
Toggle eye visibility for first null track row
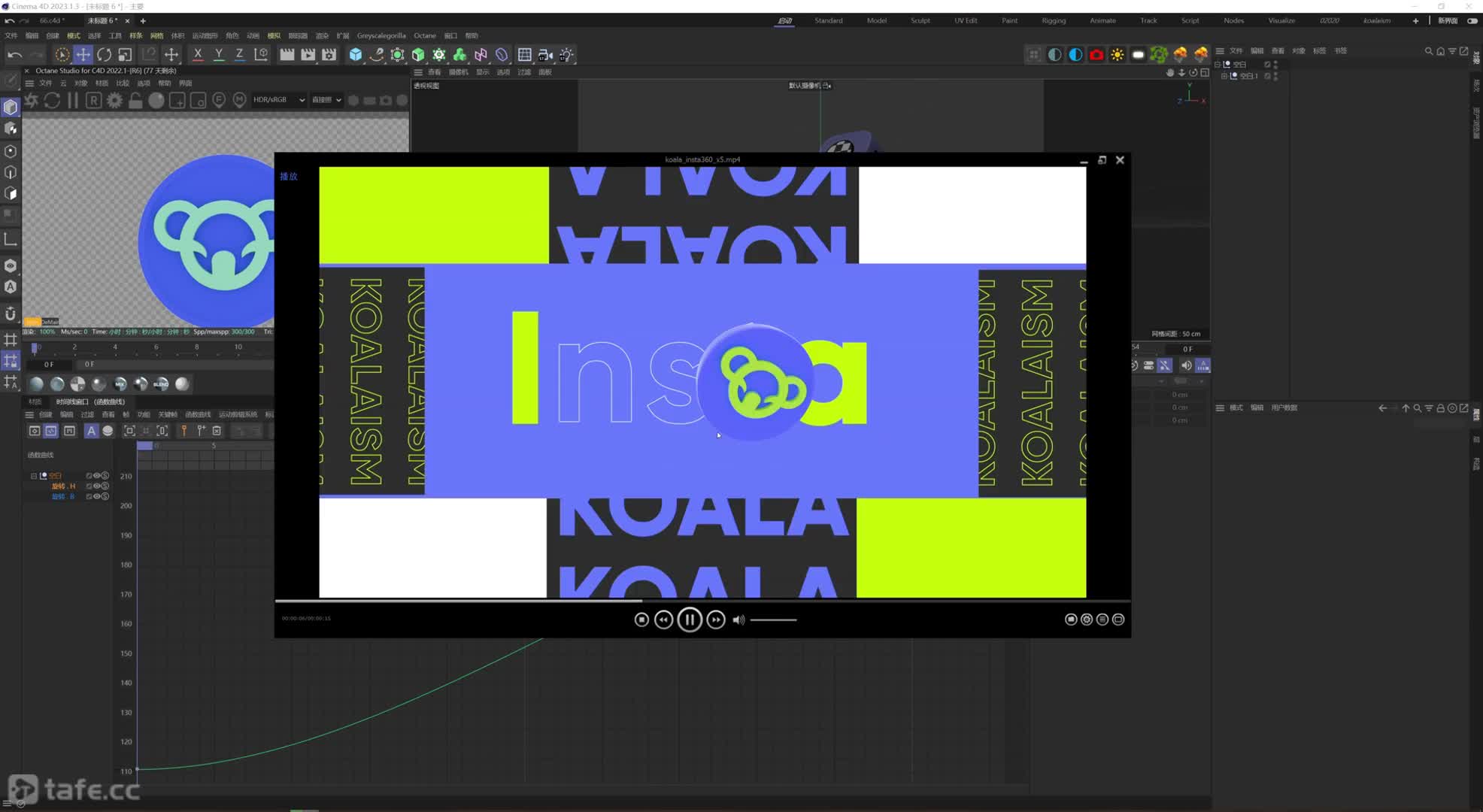(x=97, y=476)
